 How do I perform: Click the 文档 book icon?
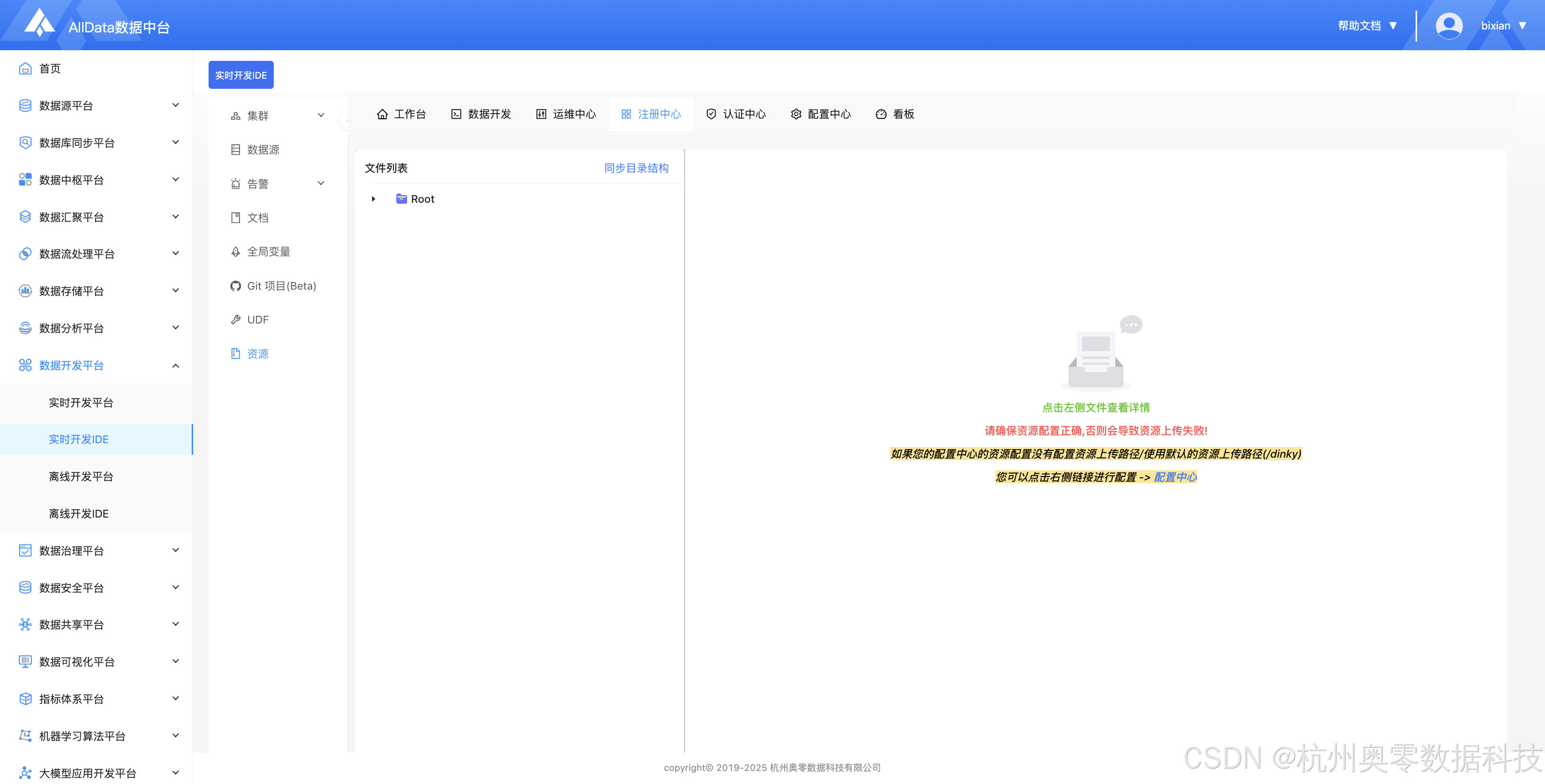click(x=235, y=218)
